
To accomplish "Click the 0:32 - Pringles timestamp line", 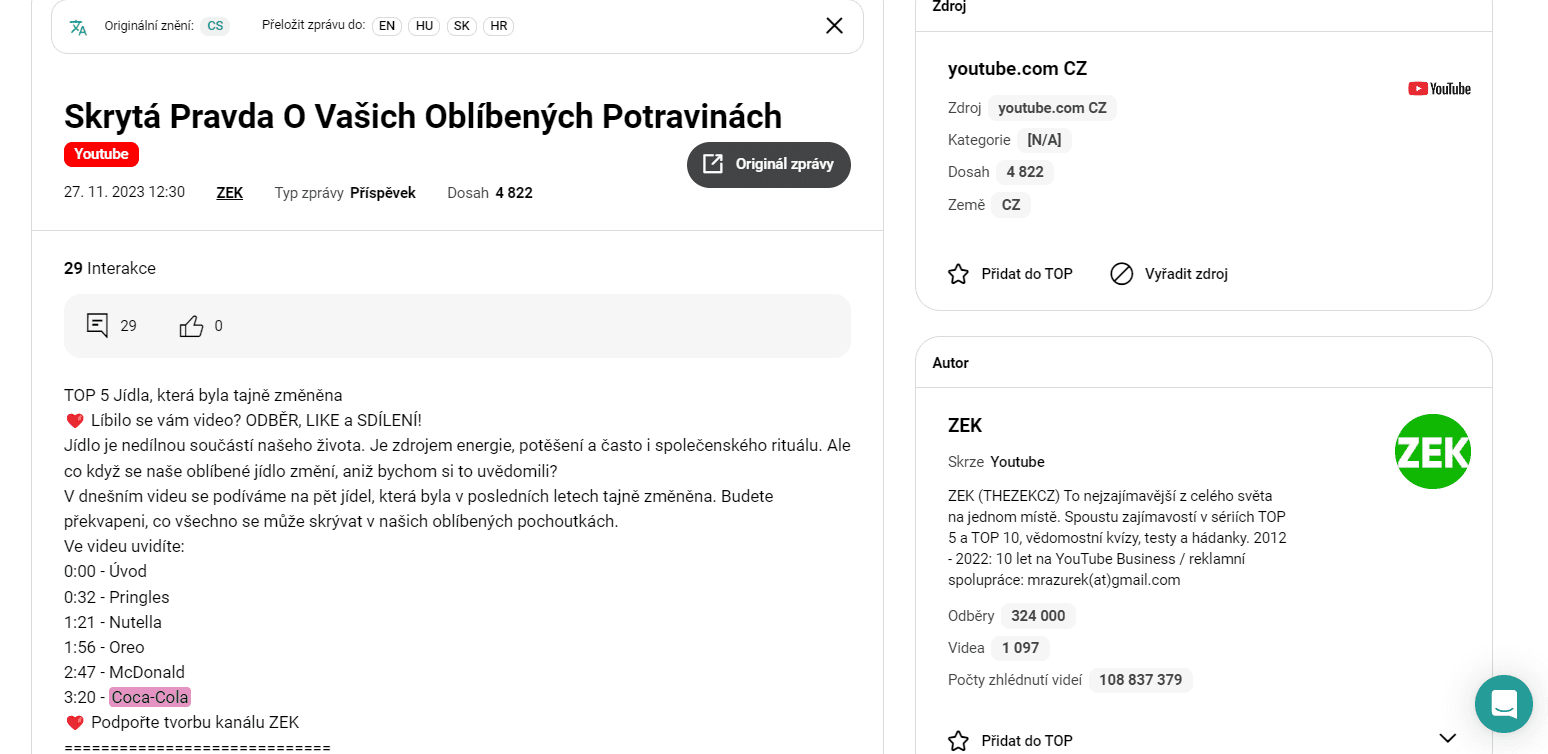I will 117,597.
